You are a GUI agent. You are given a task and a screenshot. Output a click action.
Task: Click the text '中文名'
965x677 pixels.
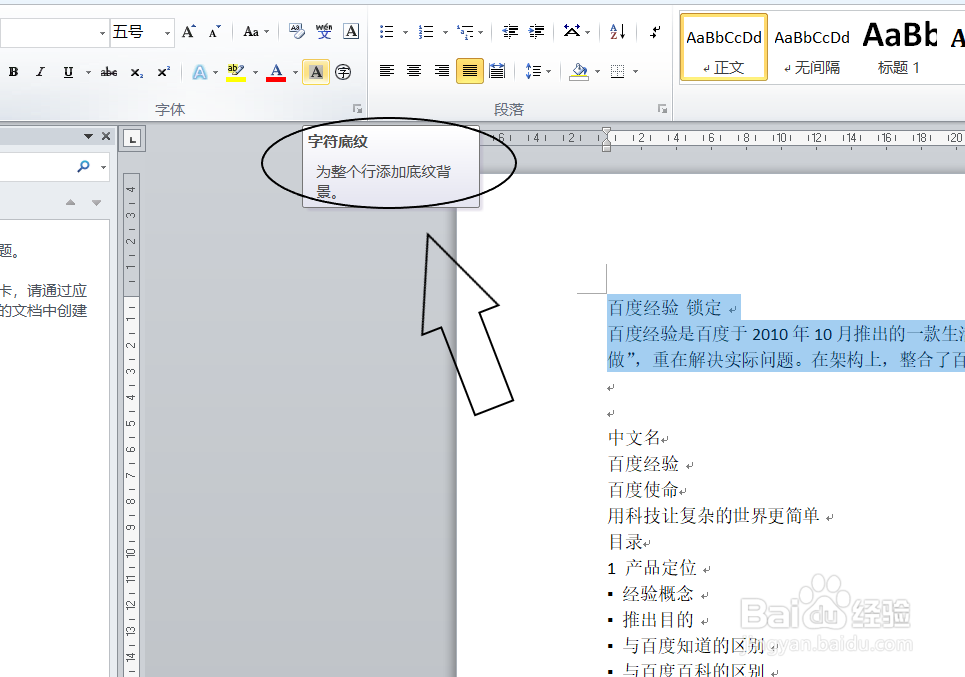634,438
